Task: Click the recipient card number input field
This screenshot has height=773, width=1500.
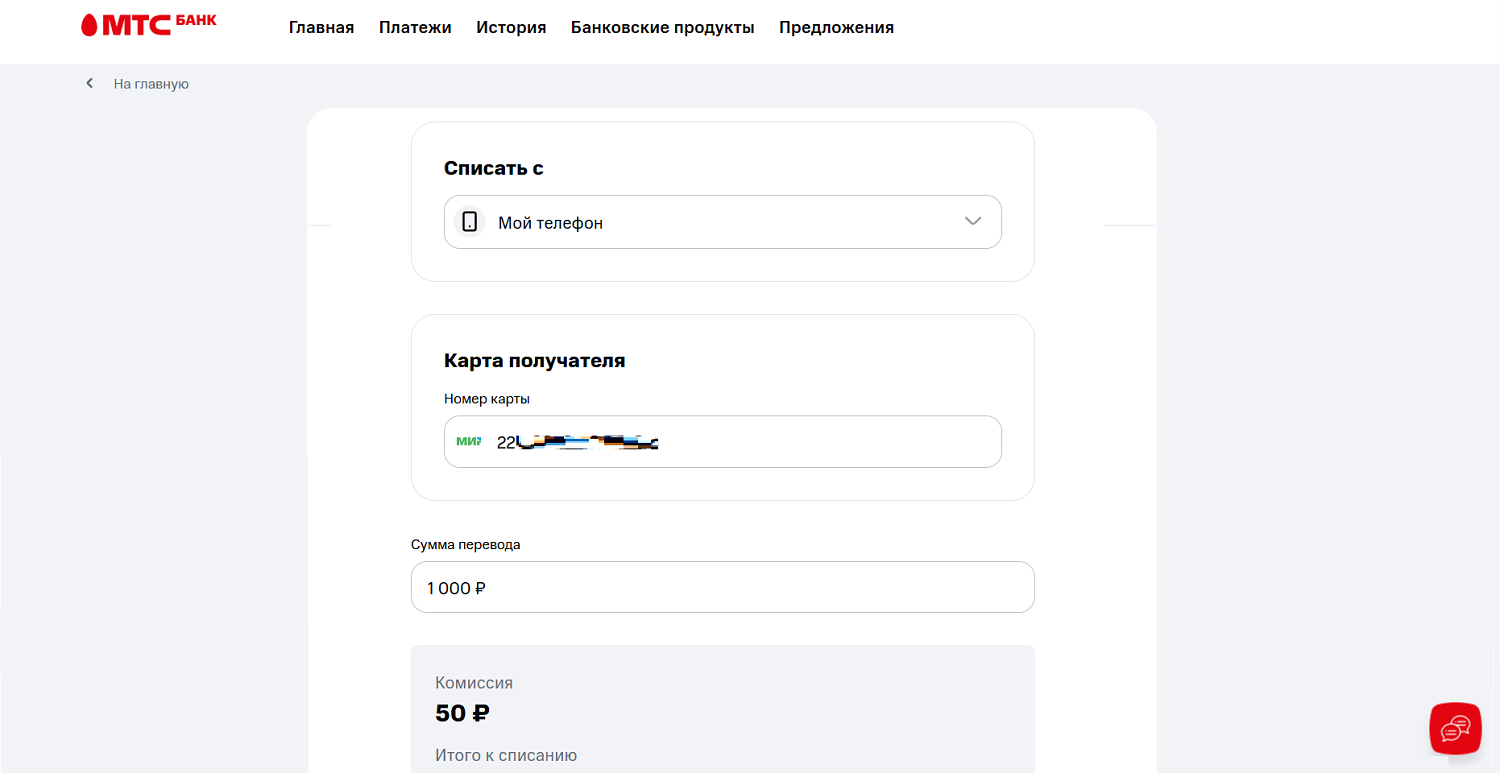Action: 722,441
